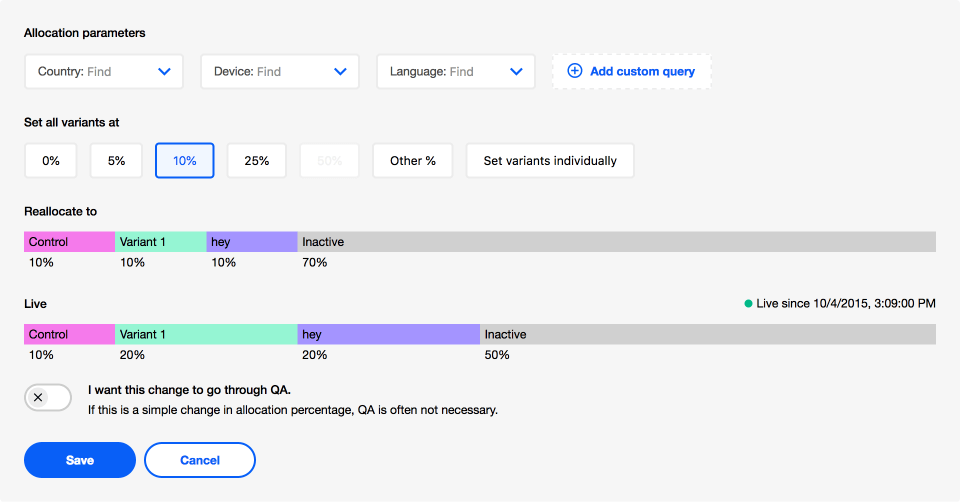Image resolution: width=960 pixels, height=502 pixels.
Task: Choose the Other % option
Action: pos(412,160)
